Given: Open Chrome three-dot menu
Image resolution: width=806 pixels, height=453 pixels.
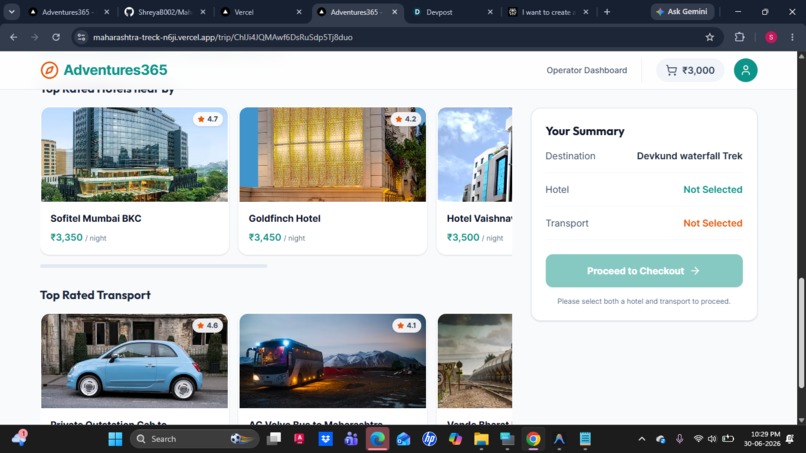Looking at the screenshot, I should pyautogui.click(x=792, y=37).
